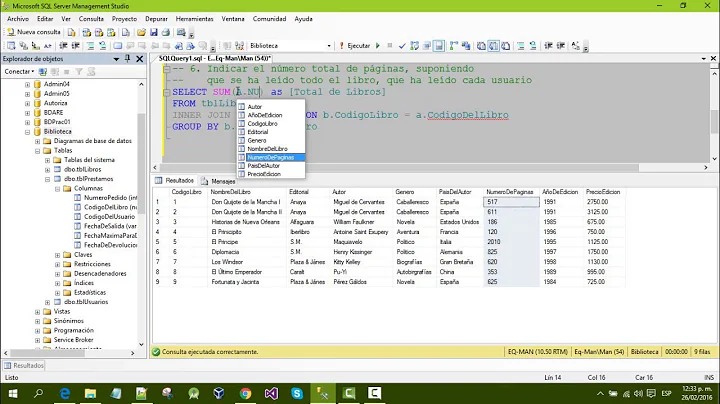Image resolution: width=720 pixels, height=404 pixels.
Task: Open the Consulta menu
Action: (x=91, y=18)
